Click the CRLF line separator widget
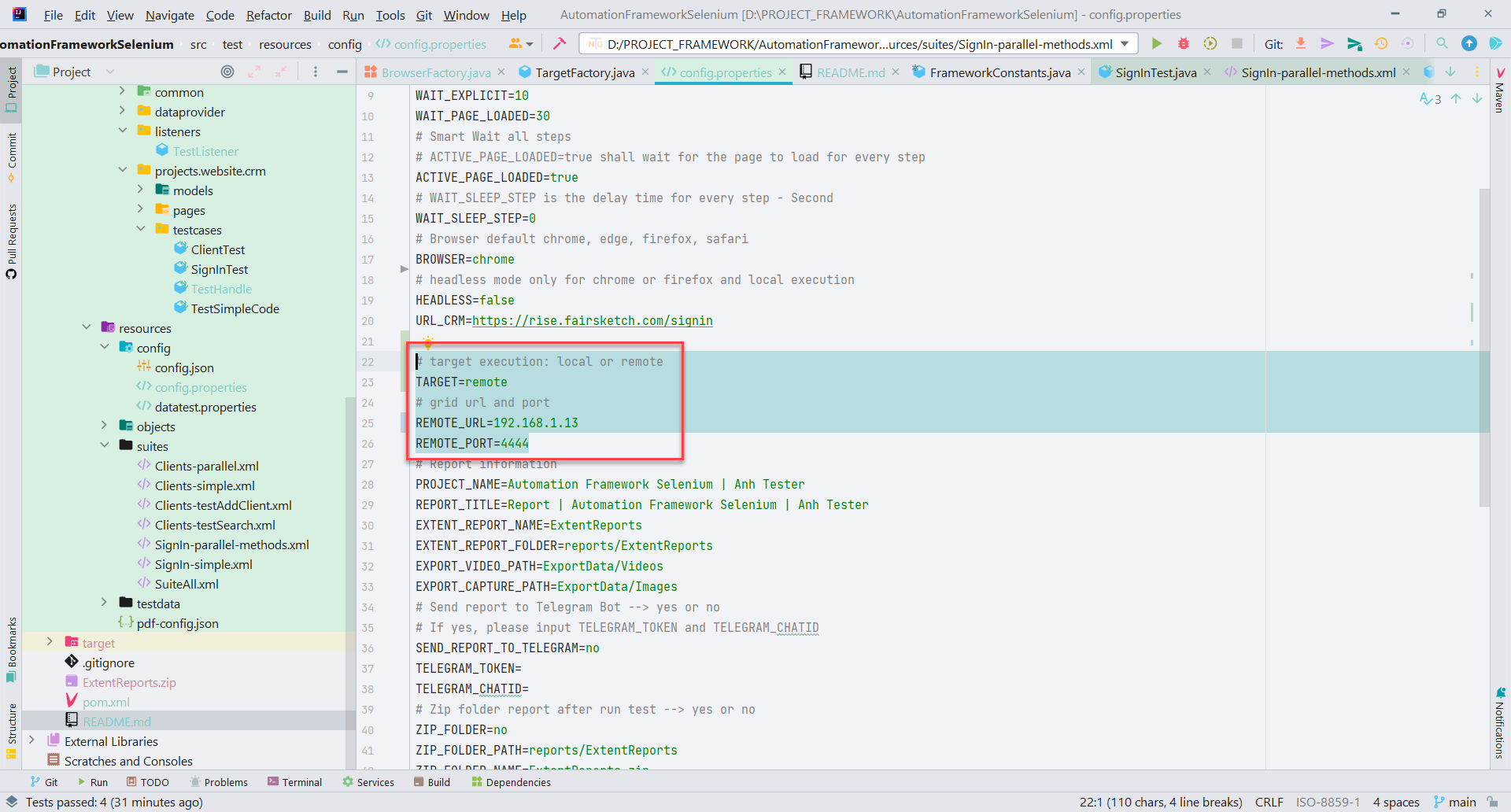1511x812 pixels. point(1269,802)
